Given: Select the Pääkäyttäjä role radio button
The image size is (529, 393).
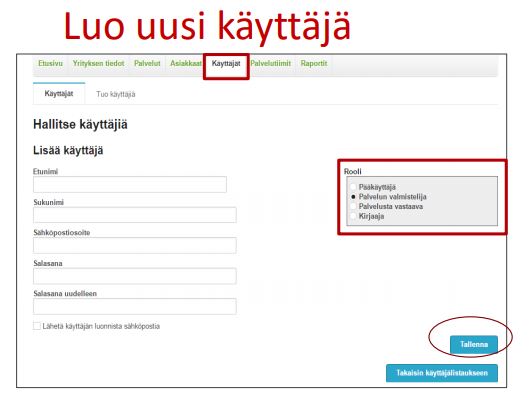Looking at the screenshot, I should tap(353, 187).
